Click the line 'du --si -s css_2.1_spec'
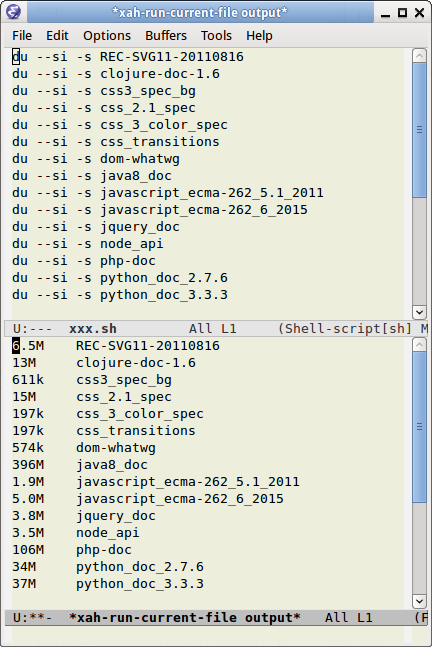Image resolution: width=432 pixels, height=647 pixels. [x=104, y=108]
